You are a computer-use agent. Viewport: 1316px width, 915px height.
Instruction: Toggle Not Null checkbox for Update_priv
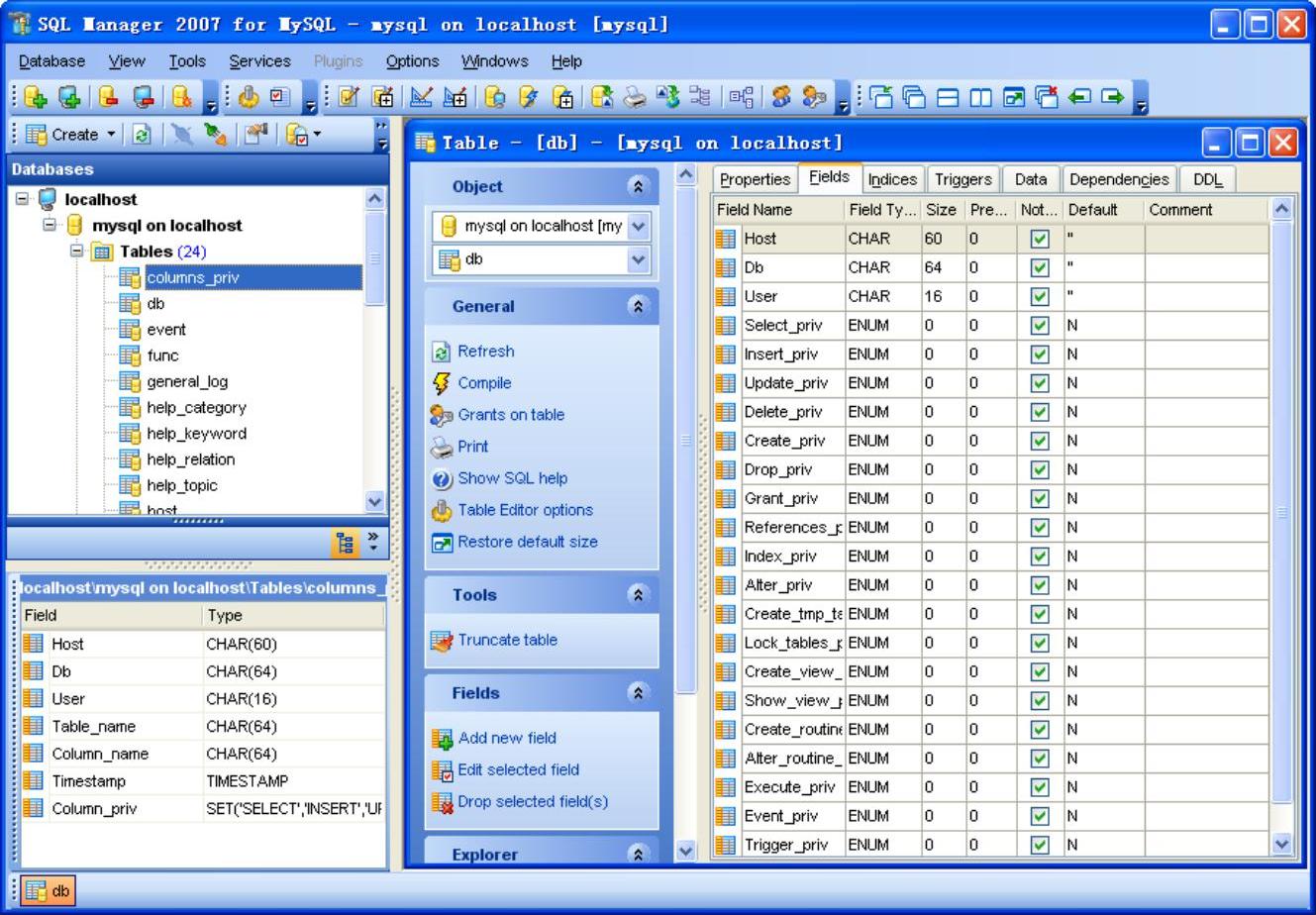pos(1039,382)
